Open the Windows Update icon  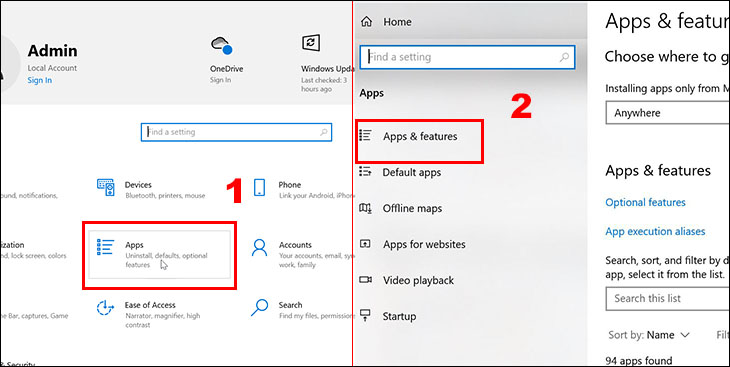(311, 42)
